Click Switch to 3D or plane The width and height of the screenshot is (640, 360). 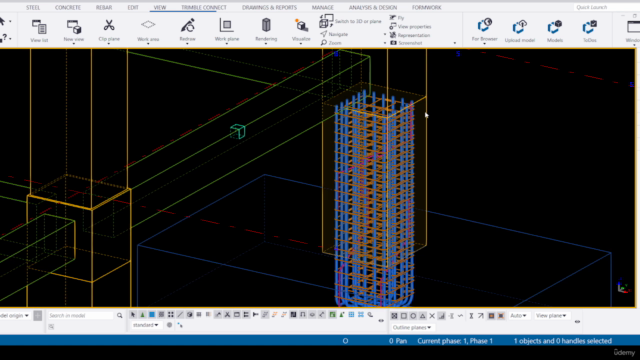(x=351, y=21)
